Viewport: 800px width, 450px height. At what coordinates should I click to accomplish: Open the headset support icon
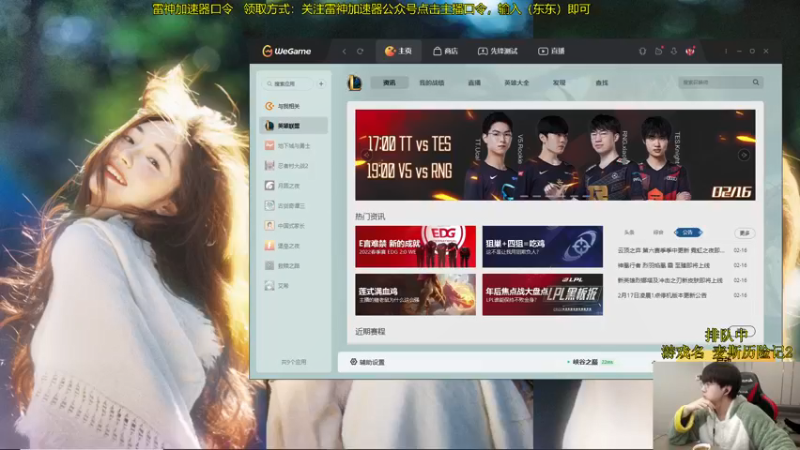(x=642, y=51)
